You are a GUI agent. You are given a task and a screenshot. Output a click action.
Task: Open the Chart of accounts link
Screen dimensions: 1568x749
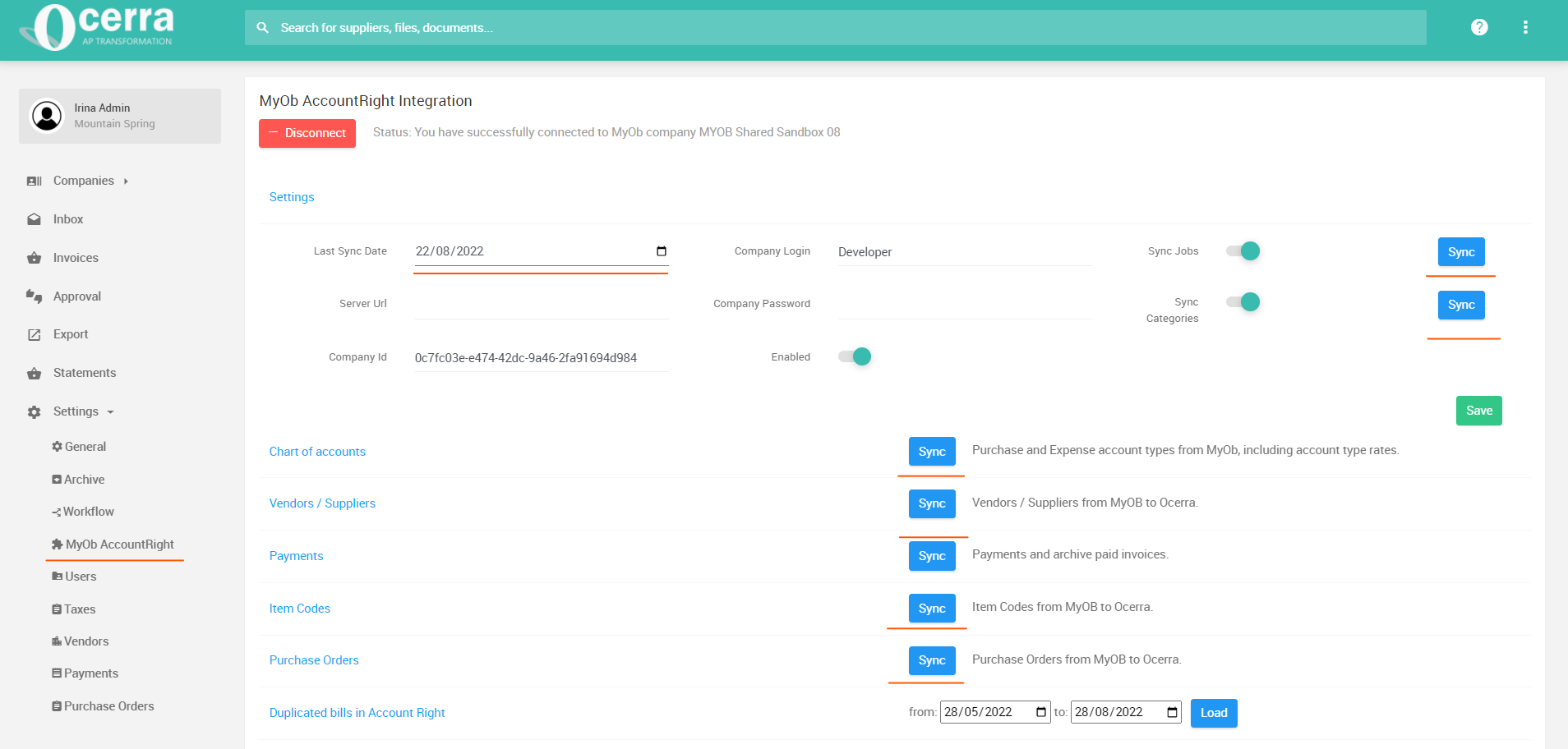317,452
